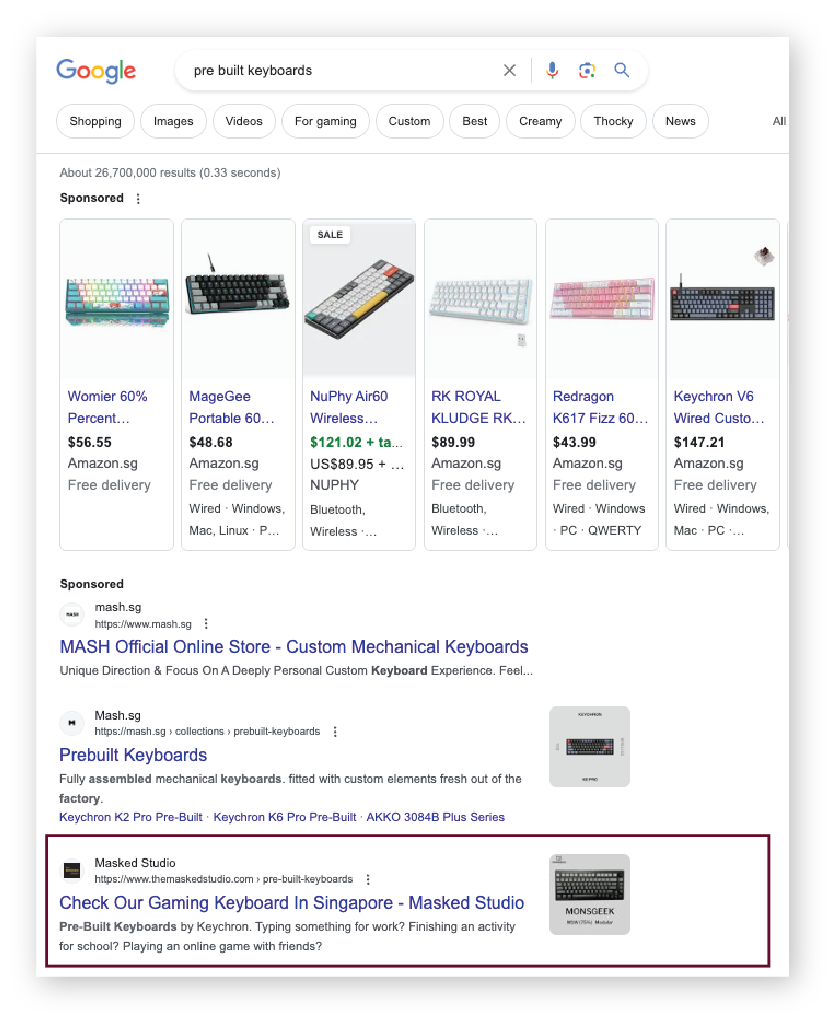This screenshot has width=836, height=1024.
Task: Select the For gaming filter chip
Action: [326, 121]
